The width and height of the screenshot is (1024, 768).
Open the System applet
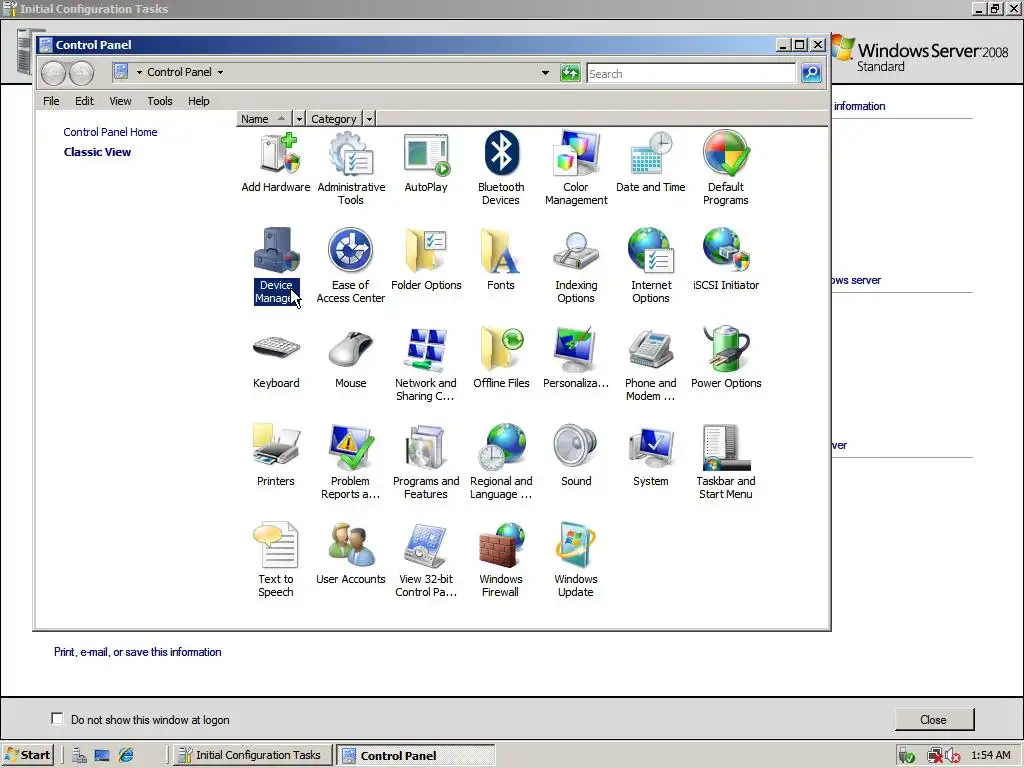click(x=650, y=456)
